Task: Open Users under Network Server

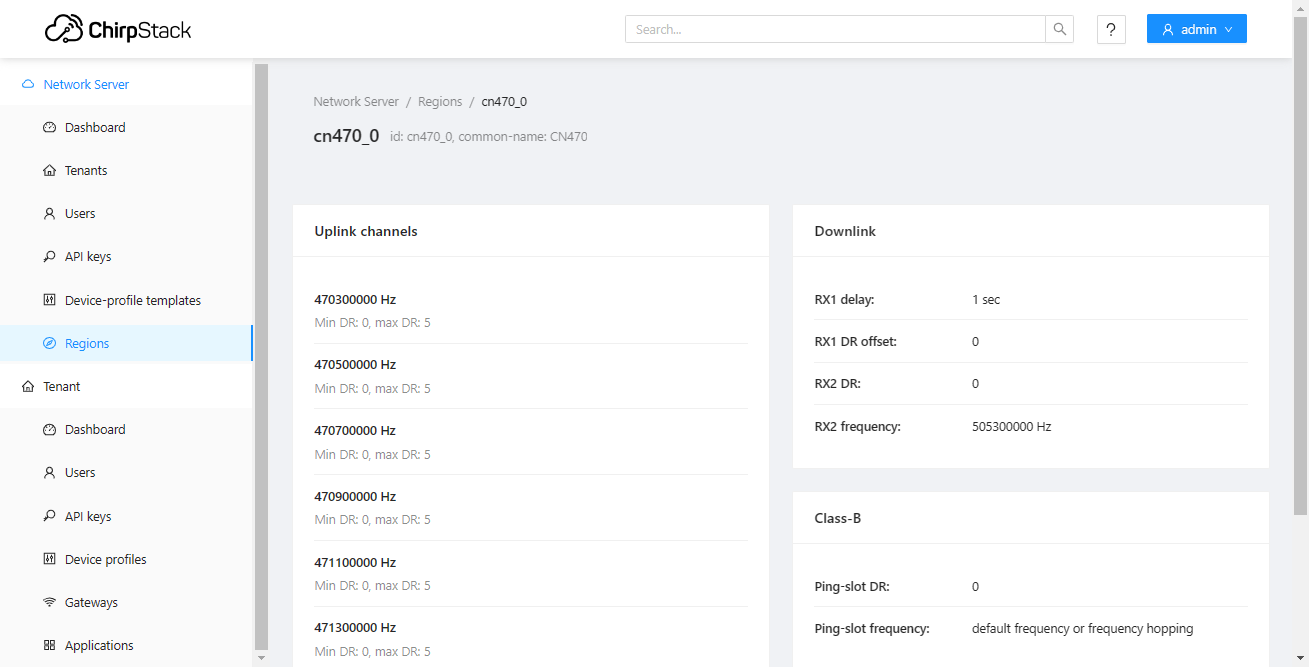Action: tap(80, 214)
